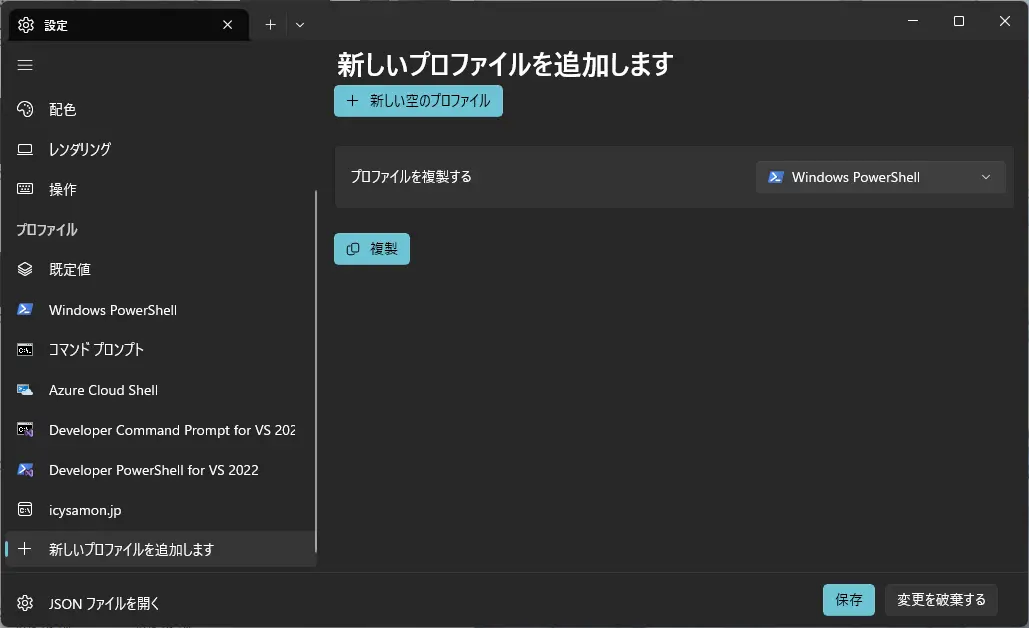
Task: Select the 配色 settings page
Action: pyautogui.click(x=160, y=109)
